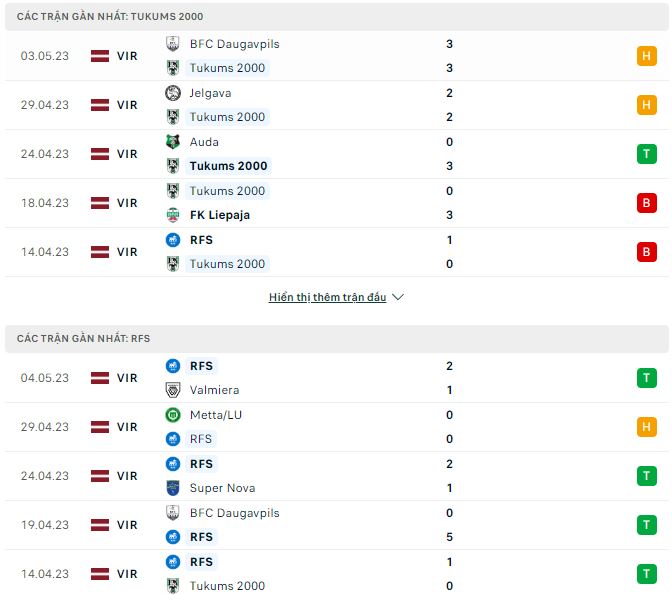
Task: Click the yellow H result badge for the Jelgava match
Action: coord(646,105)
